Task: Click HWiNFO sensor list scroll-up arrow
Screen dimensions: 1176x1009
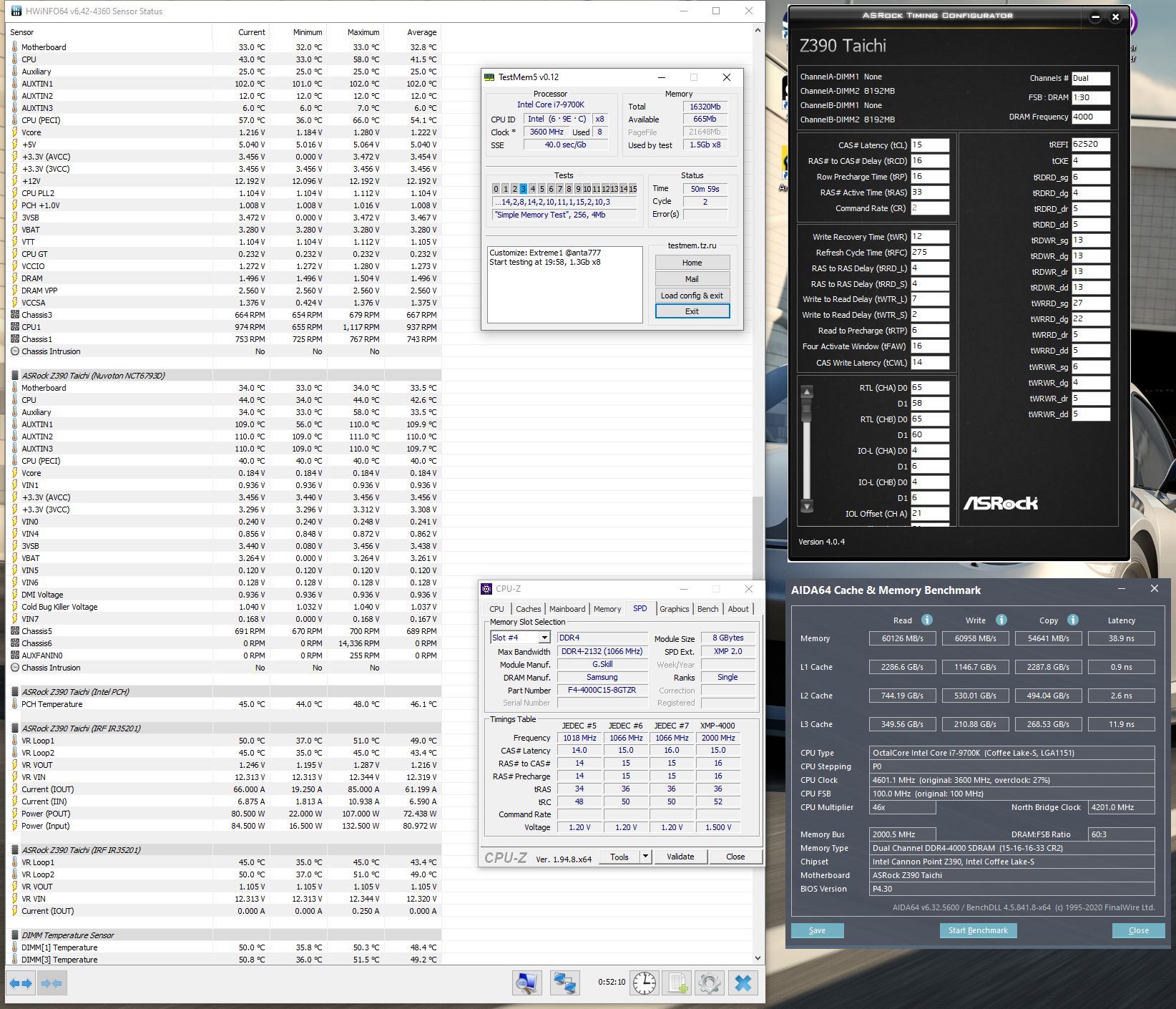Action: click(x=758, y=31)
